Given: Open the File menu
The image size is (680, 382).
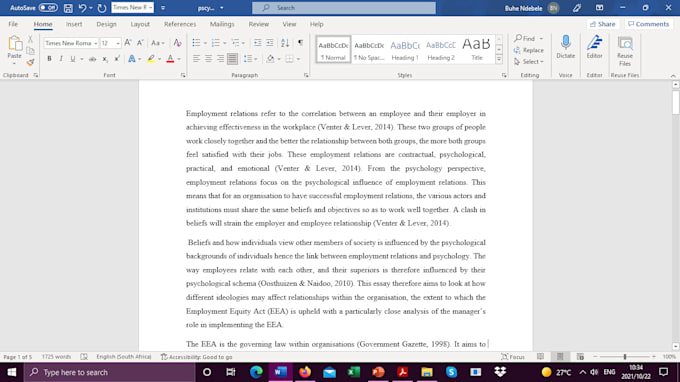Looking at the screenshot, I should click(x=13, y=24).
